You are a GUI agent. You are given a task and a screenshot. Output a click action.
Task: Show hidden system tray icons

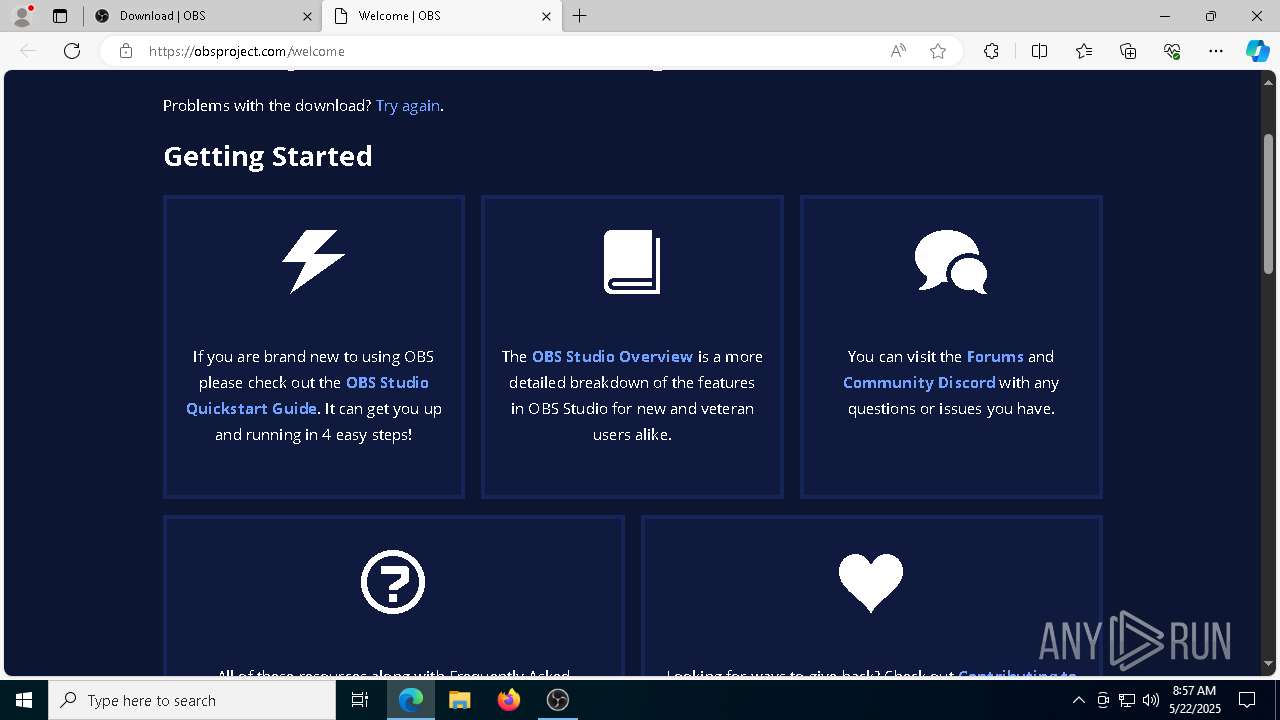pos(1078,700)
